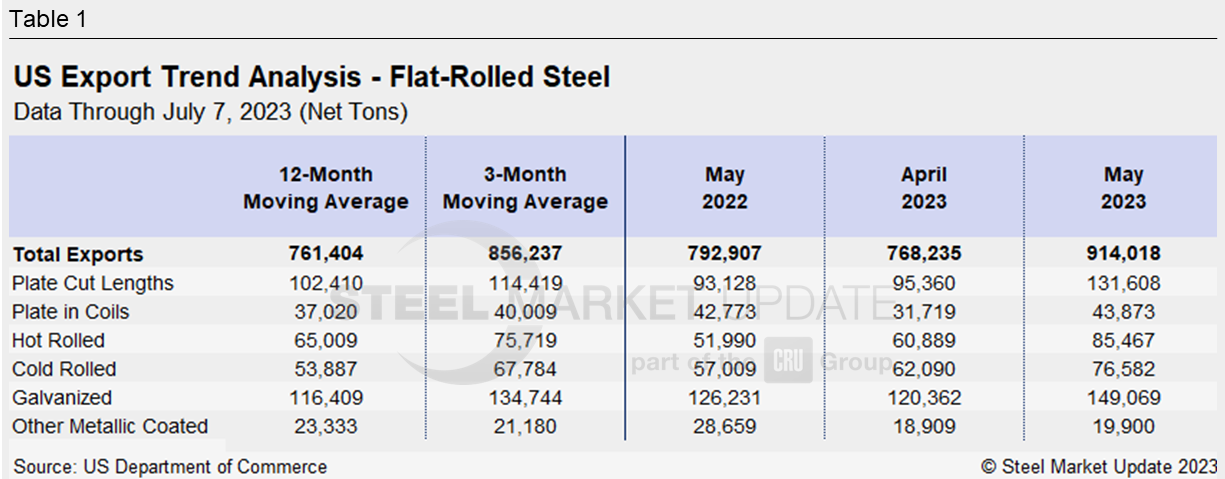Click the 3-Month Moving Average column header

525,188
